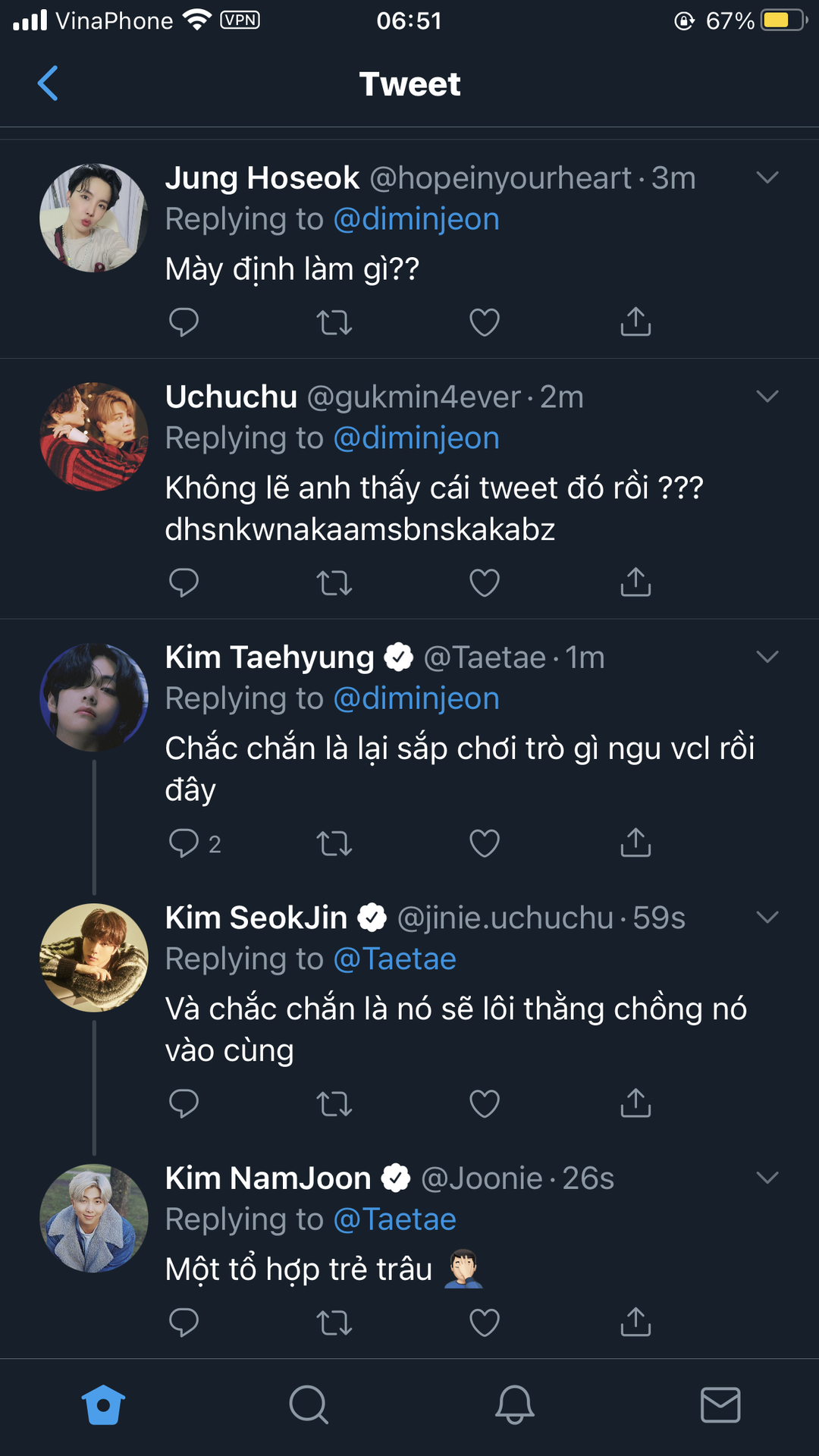Screen dimensions: 819x1456
Task: Retweet Uchuchu's reply
Action: (334, 582)
